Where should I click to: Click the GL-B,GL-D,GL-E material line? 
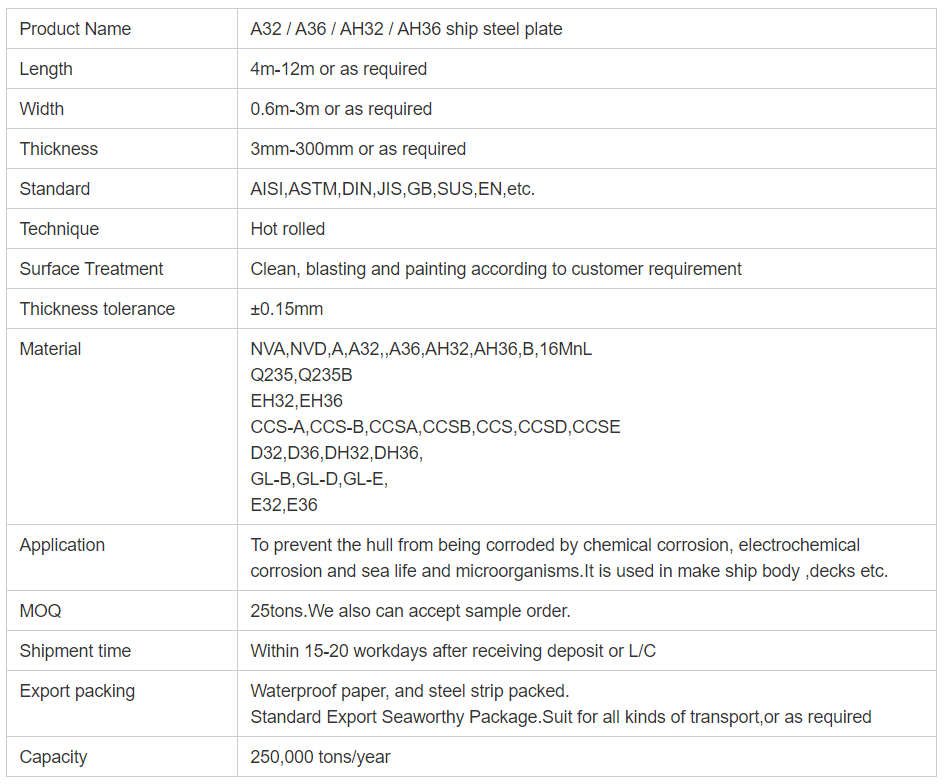click(x=319, y=479)
